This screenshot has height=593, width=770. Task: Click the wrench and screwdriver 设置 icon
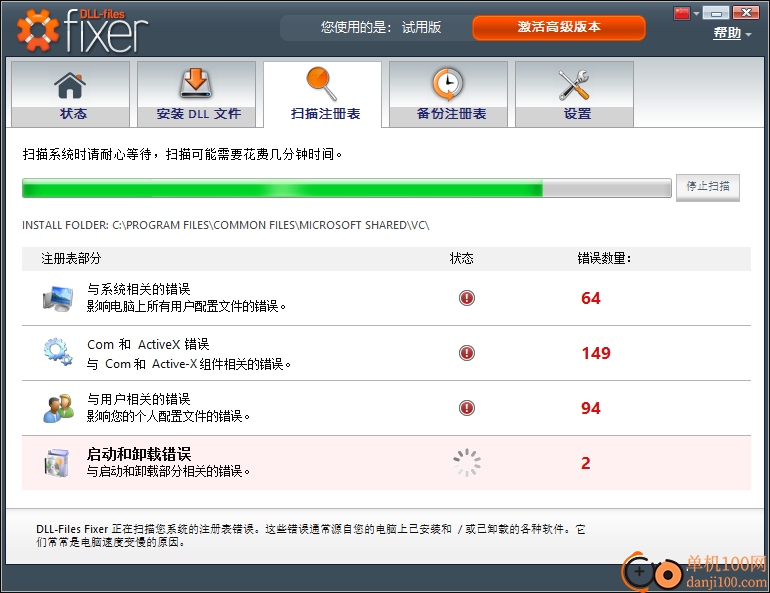(x=574, y=84)
